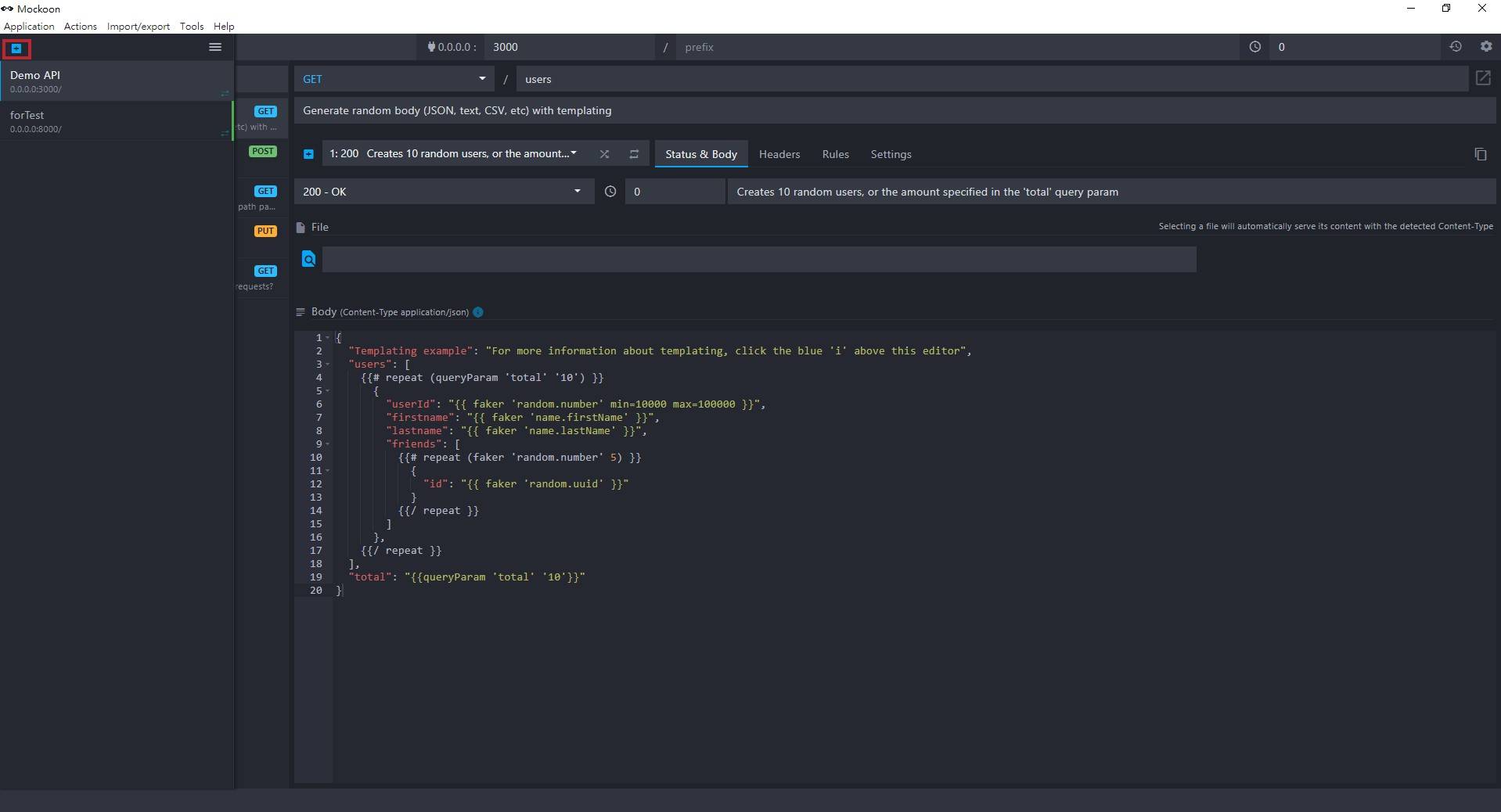Click the route response latency field
The image size is (1501, 812).
pos(675,192)
